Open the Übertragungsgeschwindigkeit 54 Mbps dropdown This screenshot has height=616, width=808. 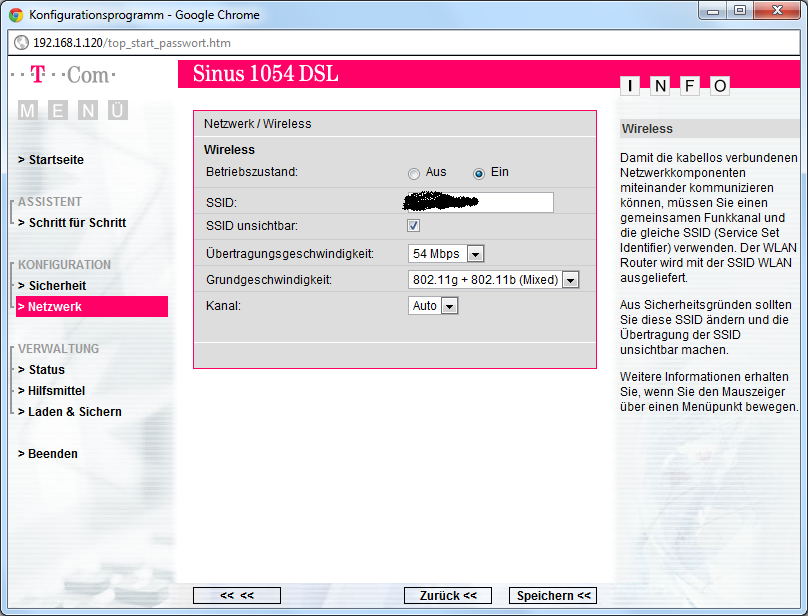click(x=446, y=254)
